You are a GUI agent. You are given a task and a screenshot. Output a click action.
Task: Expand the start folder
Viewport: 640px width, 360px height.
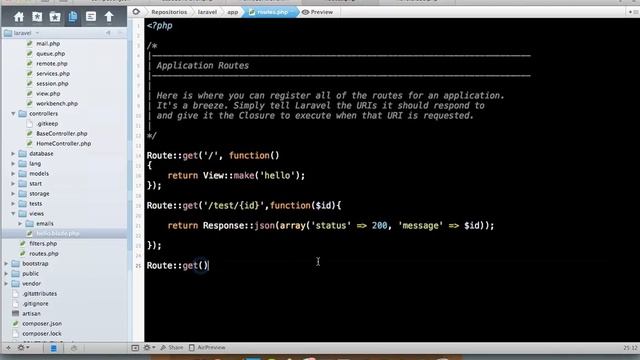(13, 184)
